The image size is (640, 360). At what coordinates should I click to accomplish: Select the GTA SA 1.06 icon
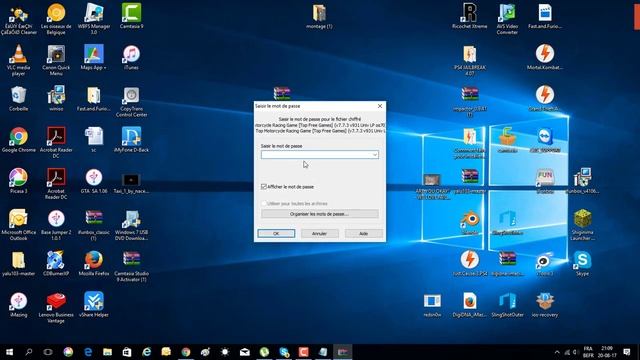click(x=93, y=181)
